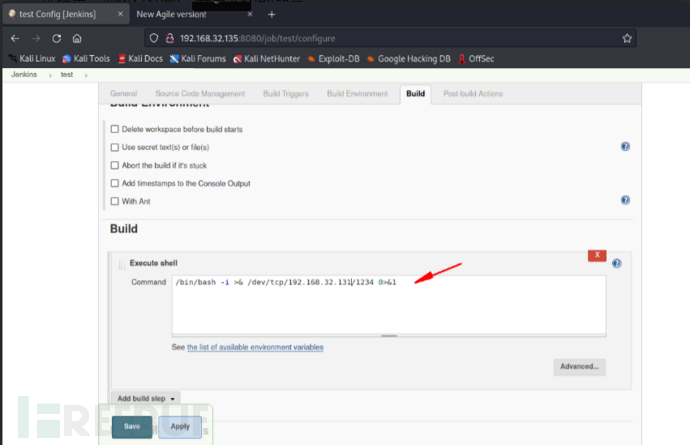
Task: Expand the Add build step dropdown
Action: (146, 398)
